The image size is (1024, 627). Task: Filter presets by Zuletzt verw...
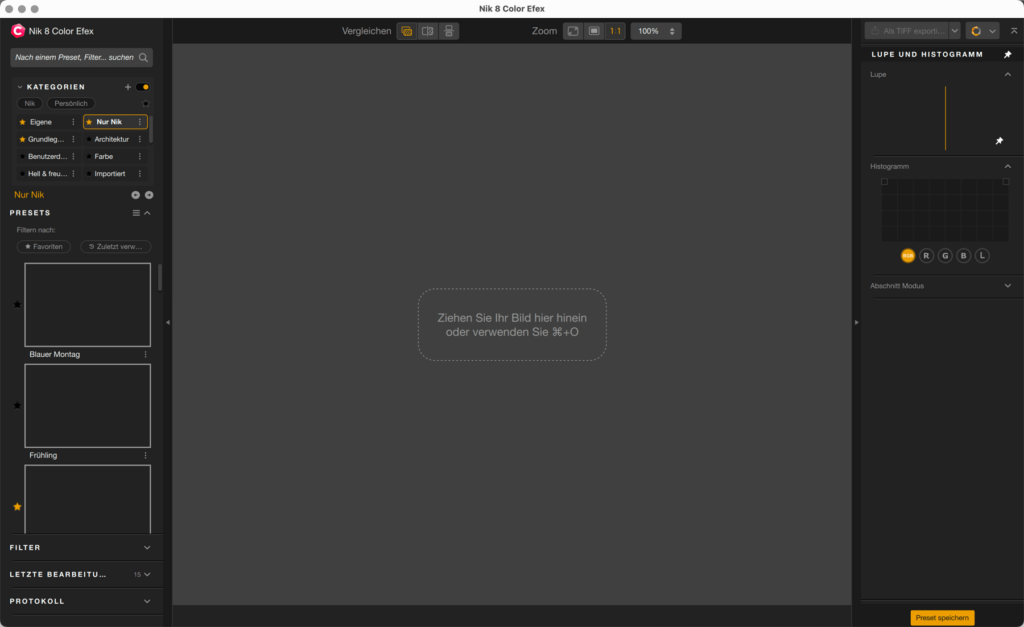(x=116, y=247)
